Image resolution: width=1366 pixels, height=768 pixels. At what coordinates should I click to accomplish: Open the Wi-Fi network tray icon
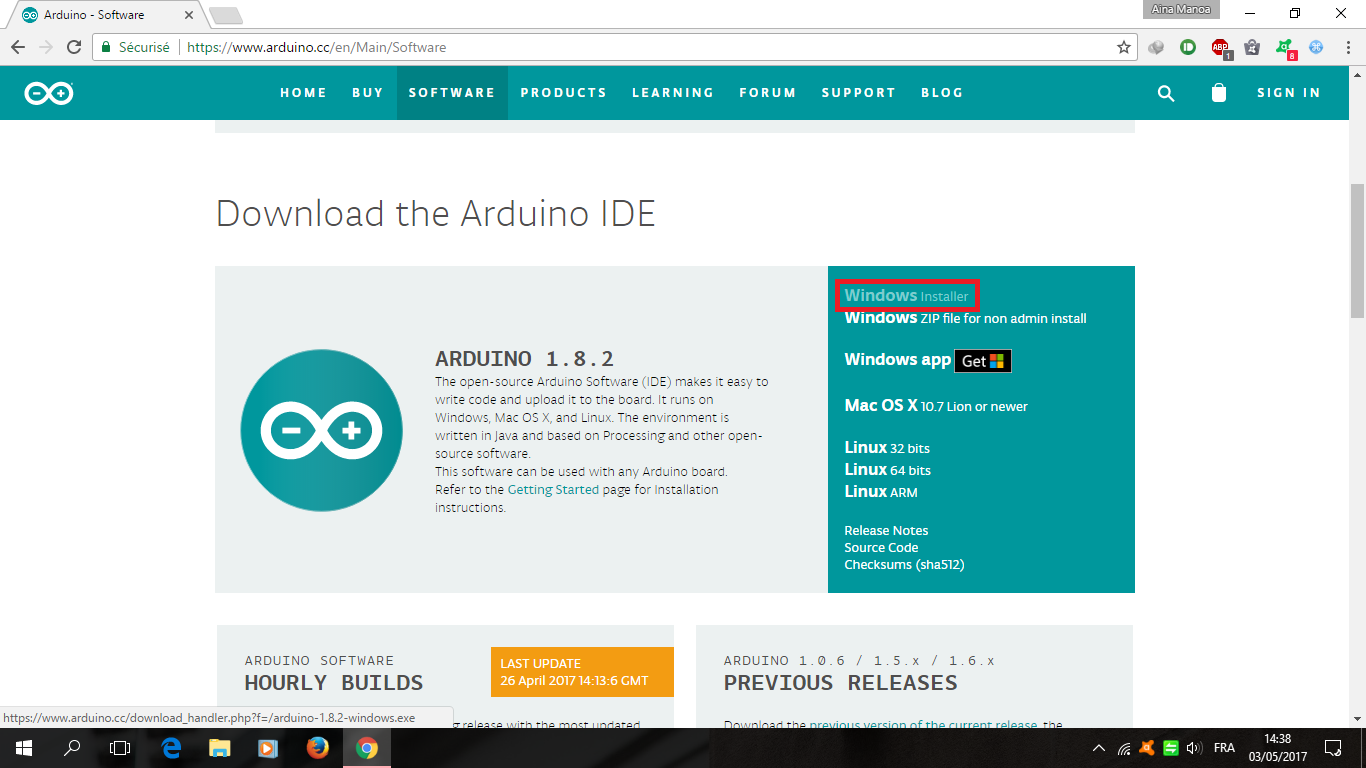pos(1124,748)
